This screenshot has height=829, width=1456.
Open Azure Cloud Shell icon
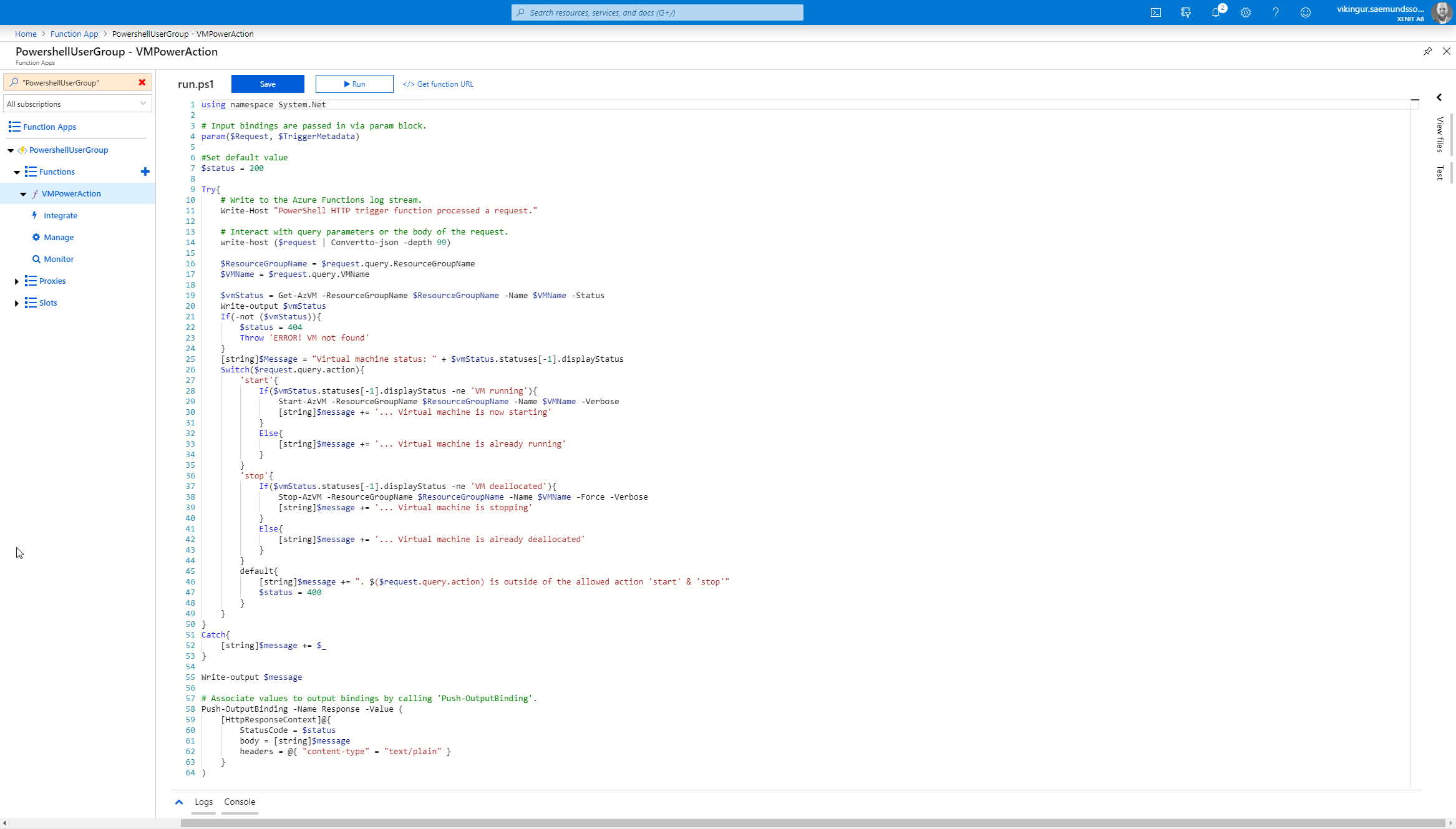1156,12
